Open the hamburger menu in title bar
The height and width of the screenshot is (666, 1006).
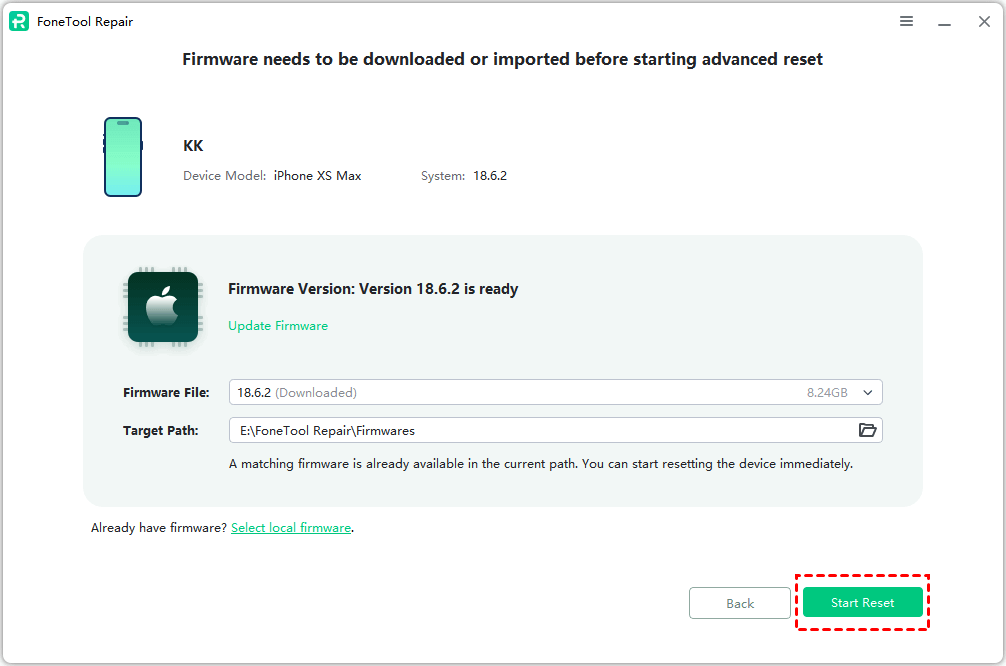pos(906,21)
